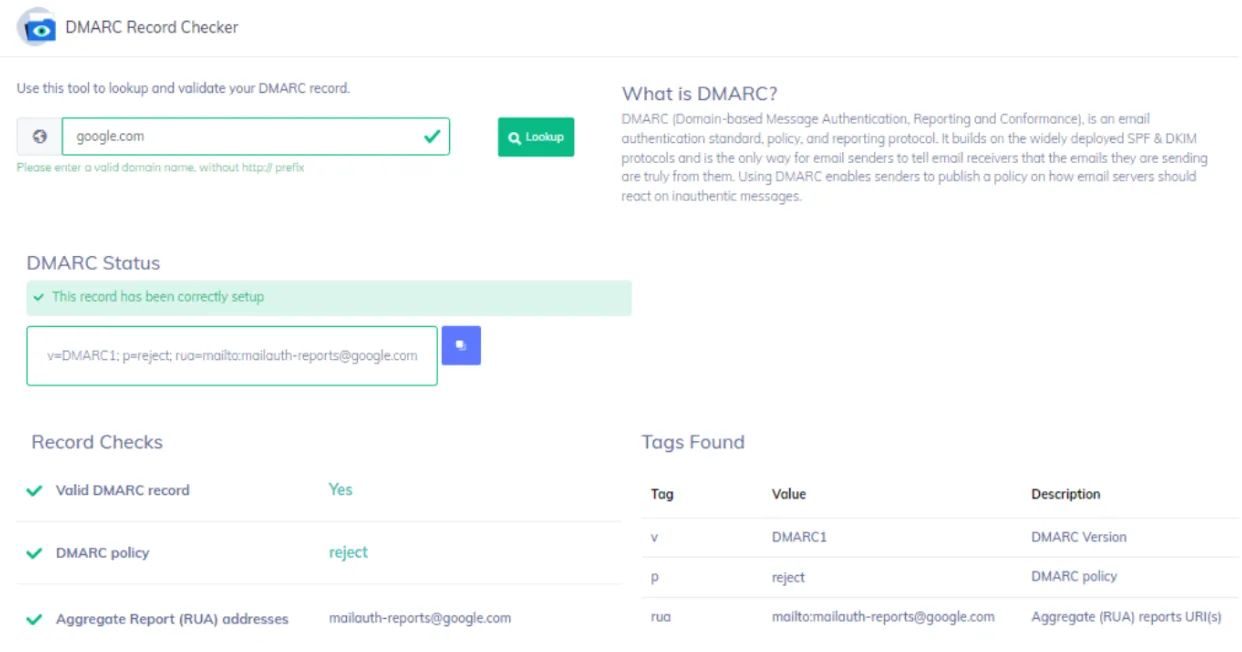Click the 'reject' value in Record Checks
The height and width of the screenshot is (652, 1242).
348,552
